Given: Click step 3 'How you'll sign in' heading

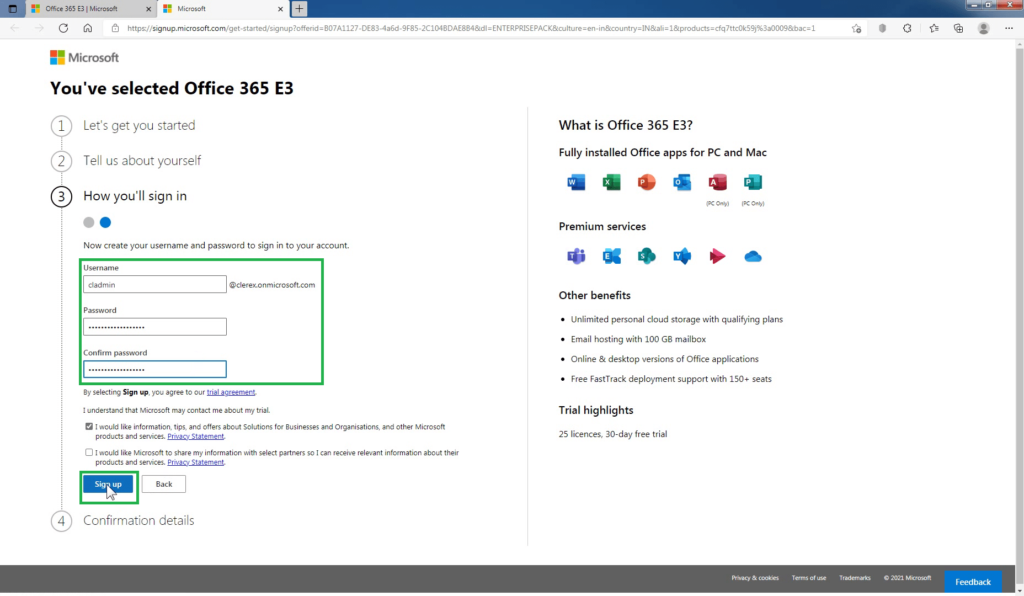Looking at the screenshot, I should (x=135, y=196).
